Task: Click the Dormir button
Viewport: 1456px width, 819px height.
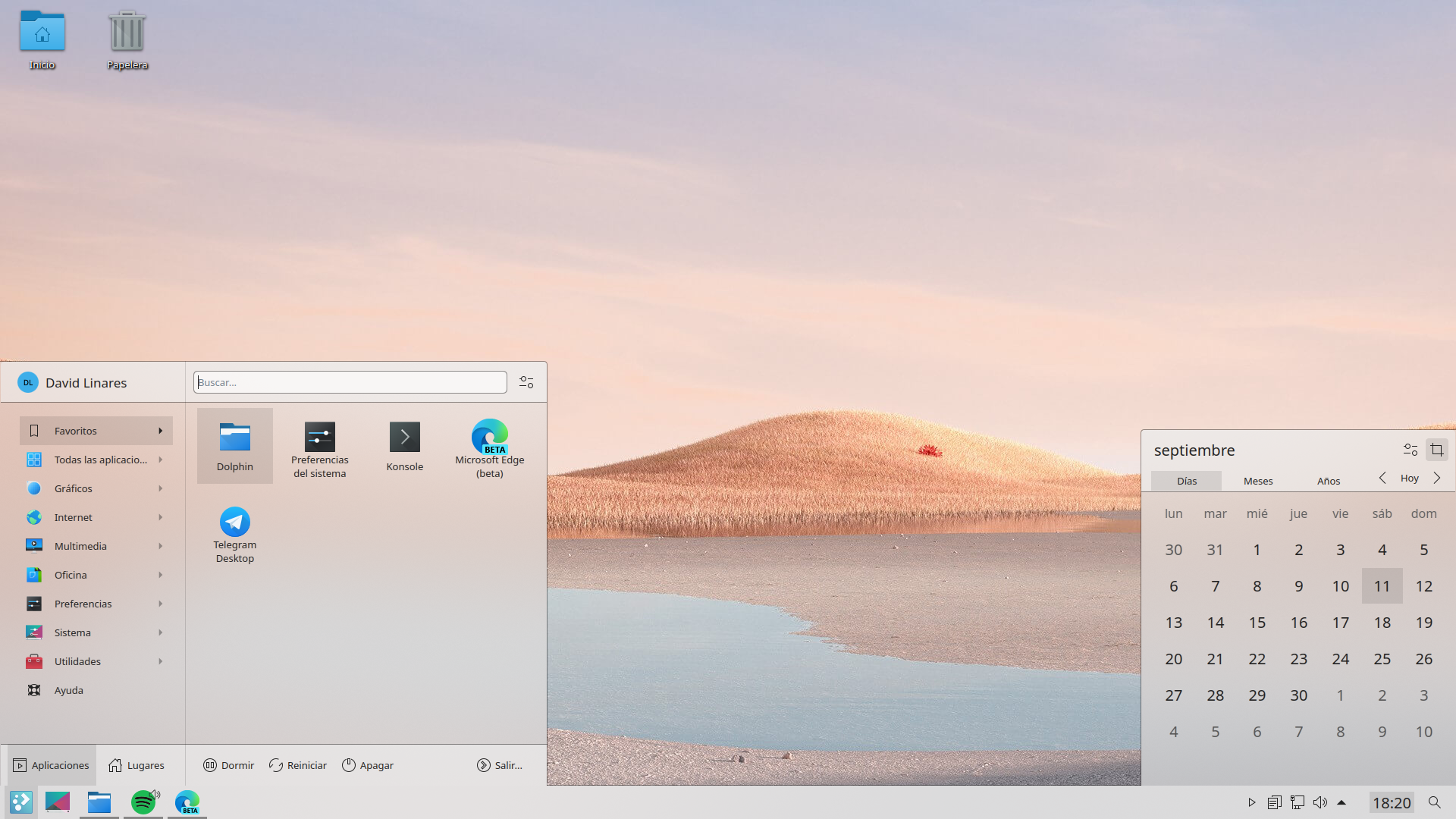Action: (x=229, y=765)
